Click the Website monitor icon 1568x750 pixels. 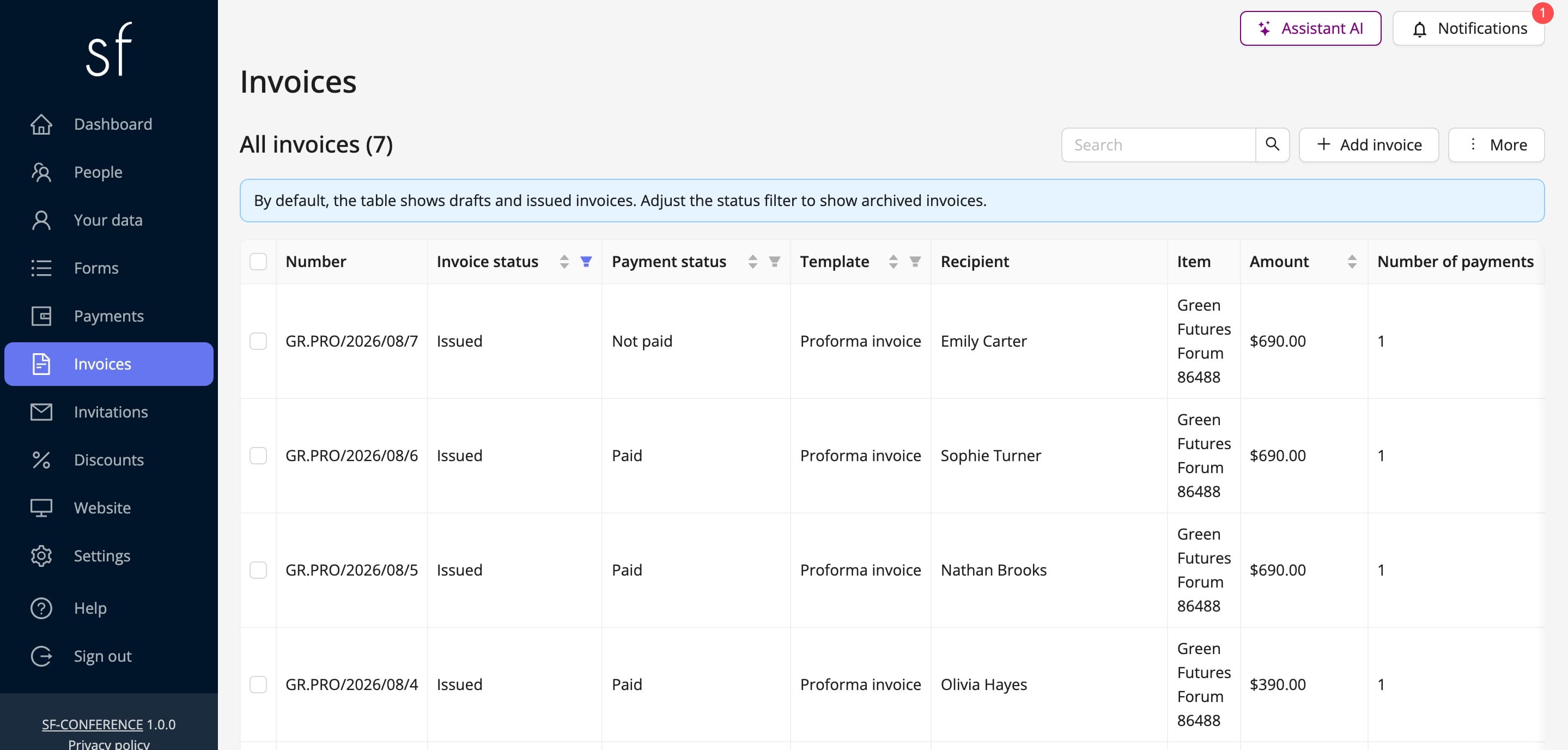click(x=41, y=507)
